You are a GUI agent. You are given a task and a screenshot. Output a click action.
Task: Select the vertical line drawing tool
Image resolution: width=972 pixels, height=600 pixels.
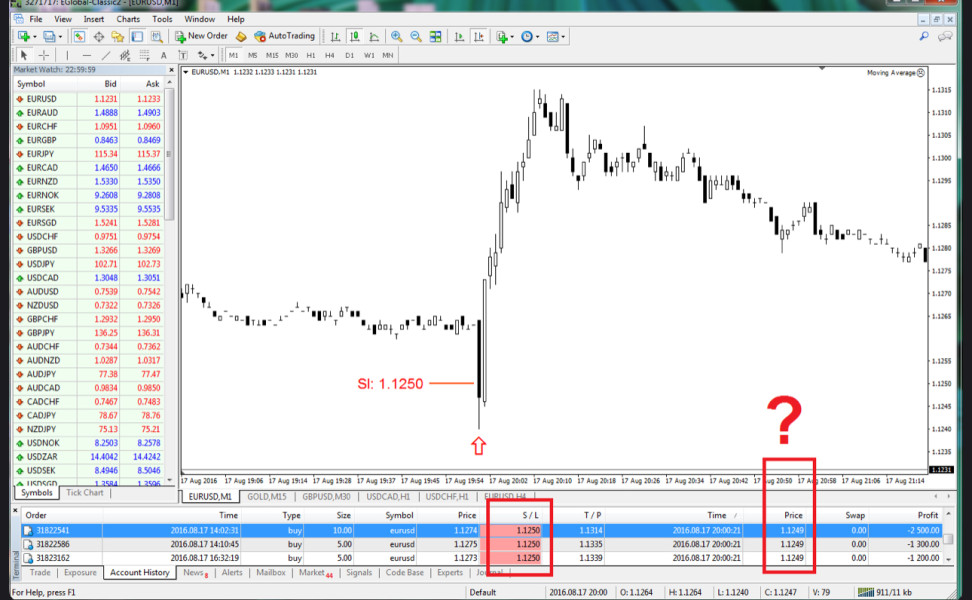68,55
